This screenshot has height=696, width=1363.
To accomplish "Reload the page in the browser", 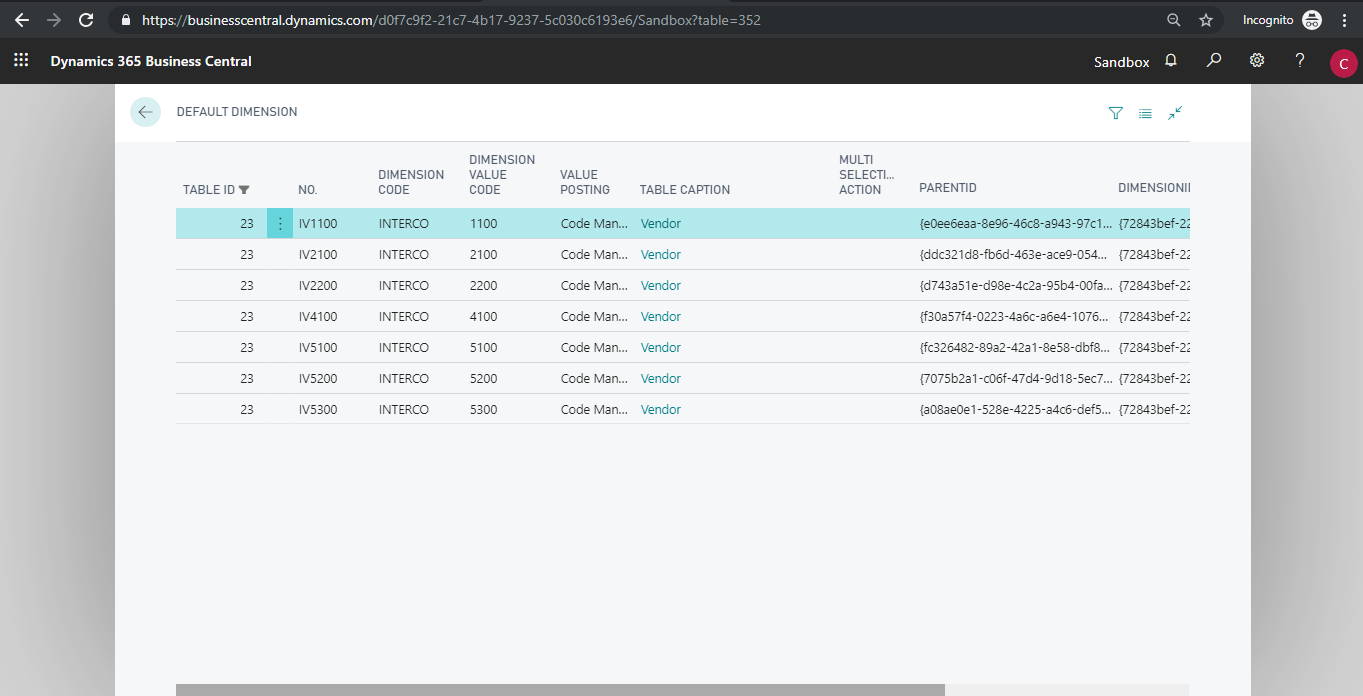I will (x=86, y=20).
